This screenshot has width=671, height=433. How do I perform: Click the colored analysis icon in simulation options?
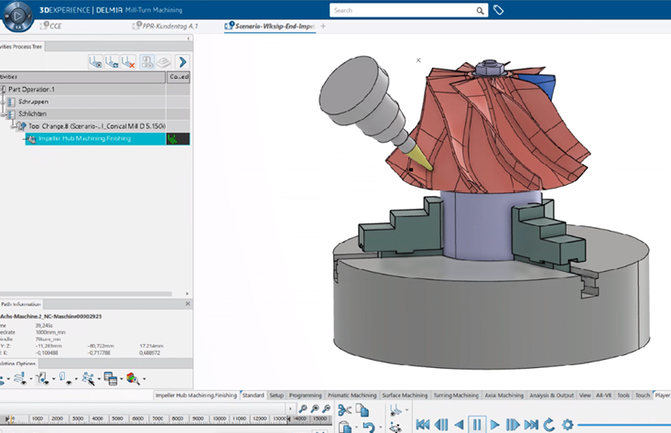[x=131, y=379]
